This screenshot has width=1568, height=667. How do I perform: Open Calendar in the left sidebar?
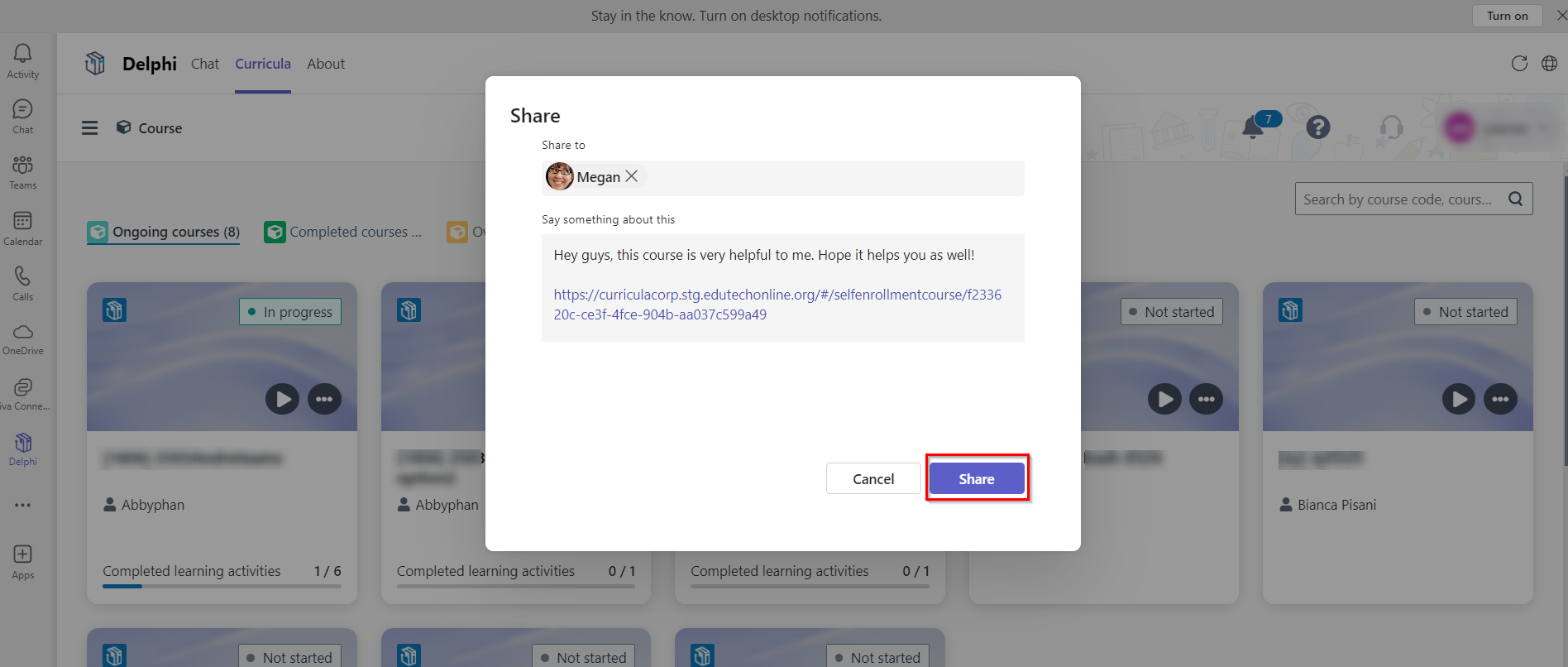(x=22, y=228)
